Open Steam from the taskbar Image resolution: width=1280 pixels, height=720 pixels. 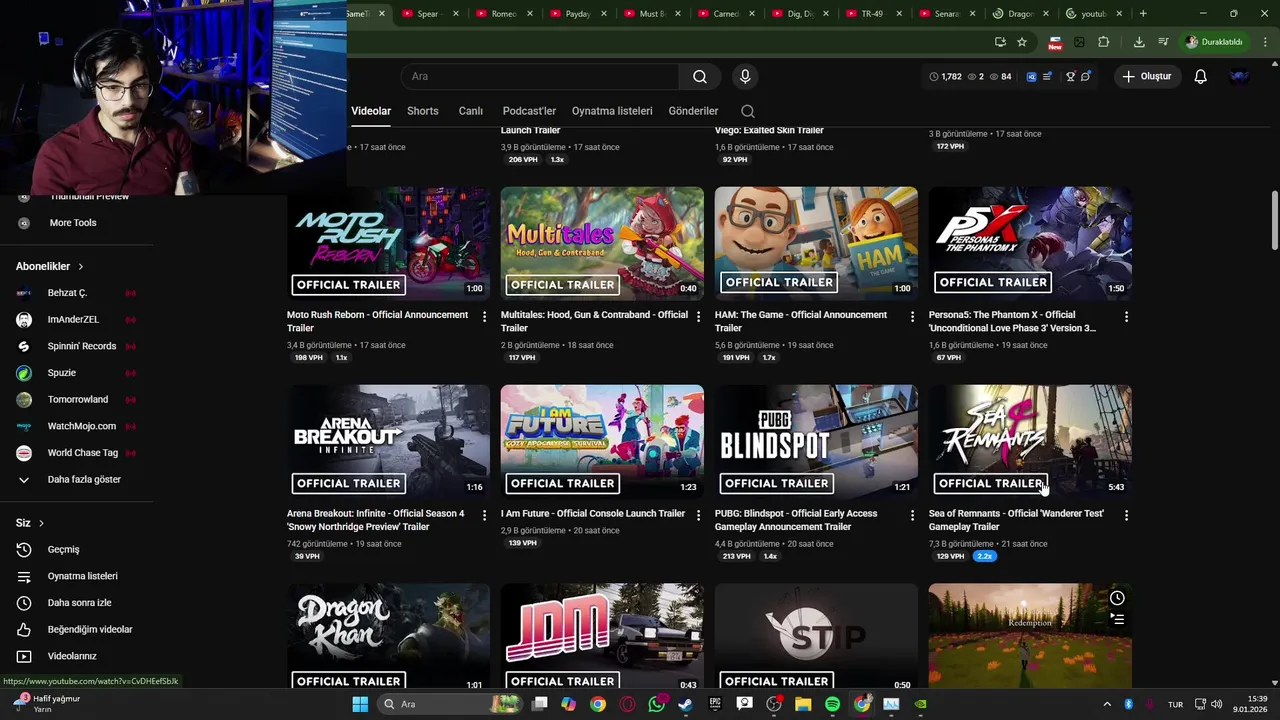tap(685, 704)
